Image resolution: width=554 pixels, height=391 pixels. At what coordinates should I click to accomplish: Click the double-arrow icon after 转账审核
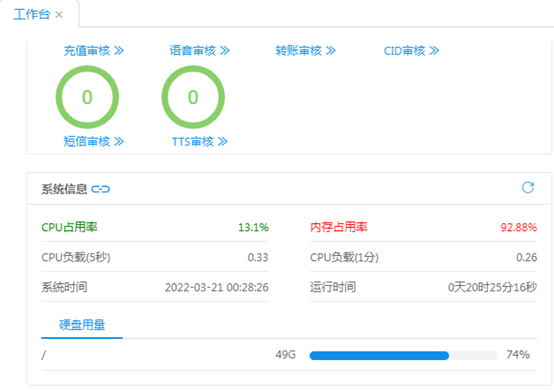331,51
